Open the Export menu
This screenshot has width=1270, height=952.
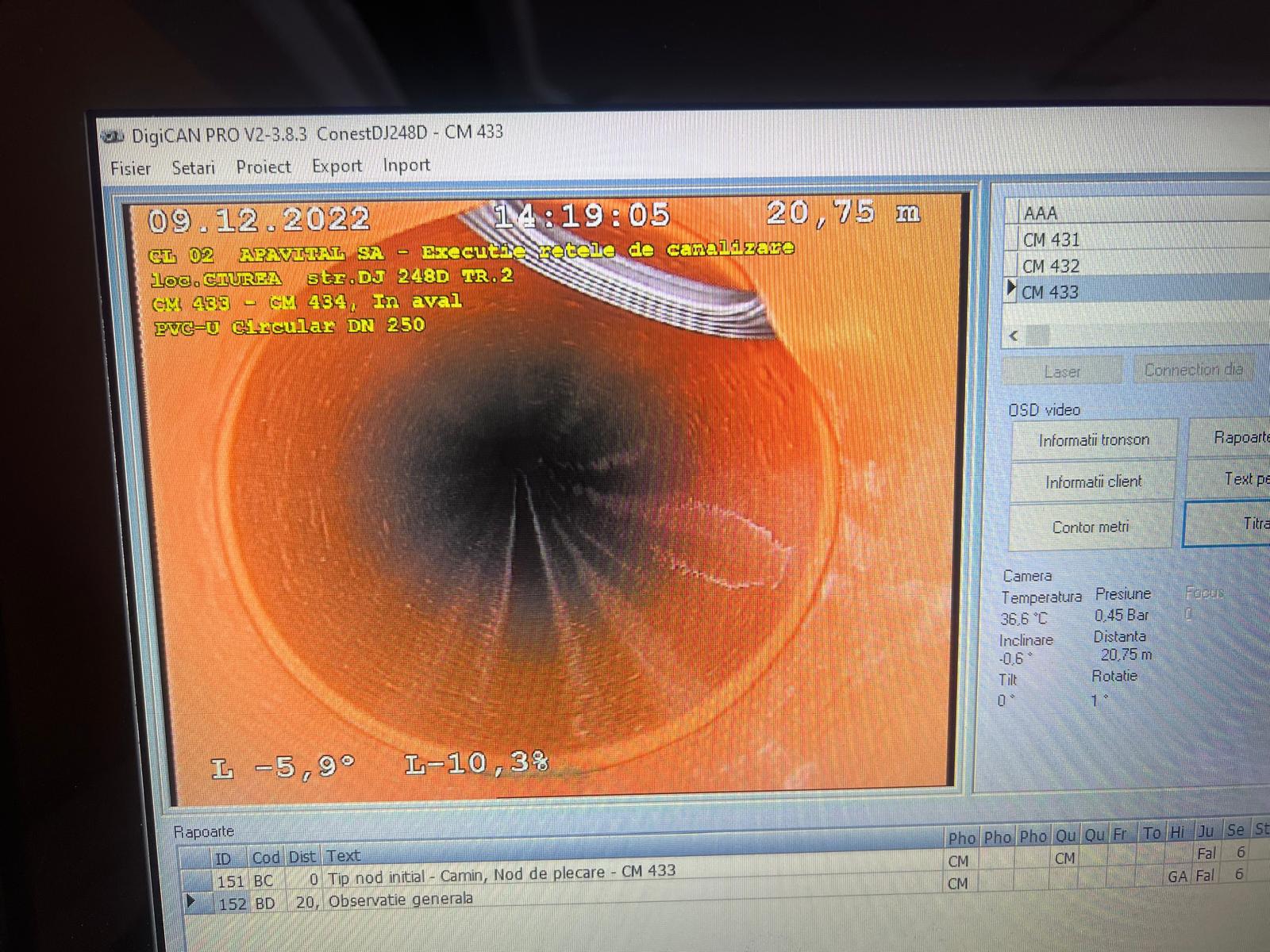(x=337, y=166)
